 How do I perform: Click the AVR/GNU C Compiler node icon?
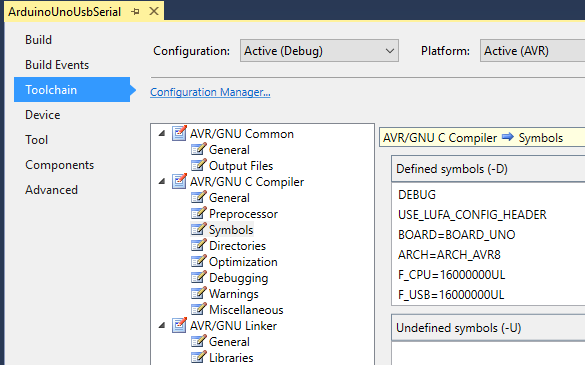pos(179,181)
